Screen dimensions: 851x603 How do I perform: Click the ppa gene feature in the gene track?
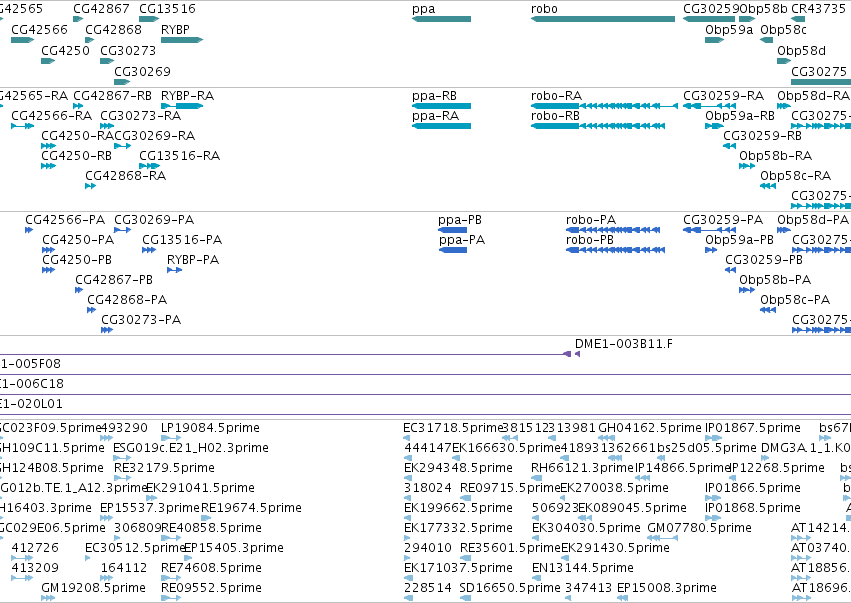pos(441,19)
